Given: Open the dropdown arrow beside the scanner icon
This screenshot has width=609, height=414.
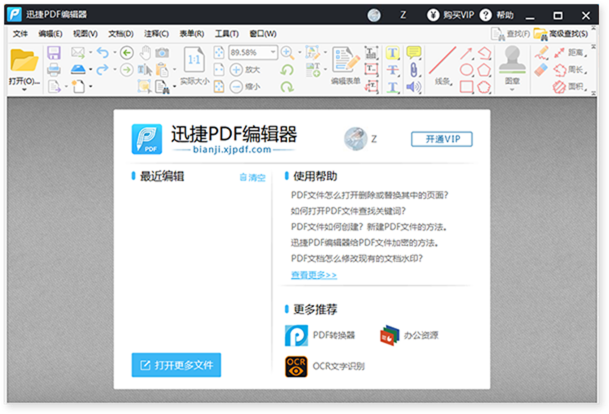Looking at the screenshot, I should point(90,70).
